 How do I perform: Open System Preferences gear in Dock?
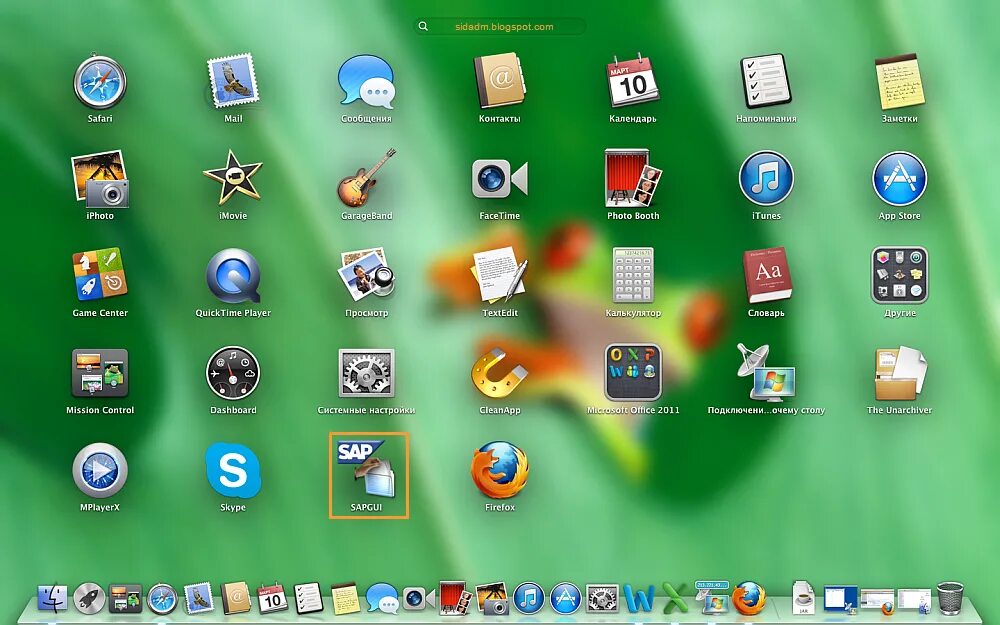(602, 599)
